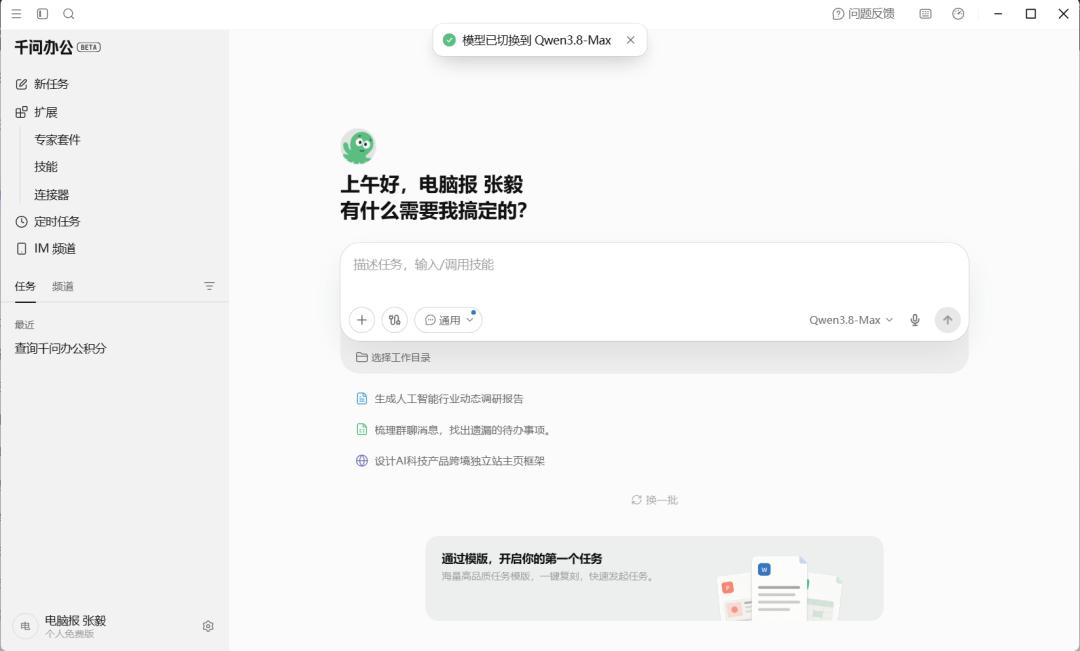Dismiss the model switched notification
Viewport: 1080px width, 651px height.
point(630,40)
